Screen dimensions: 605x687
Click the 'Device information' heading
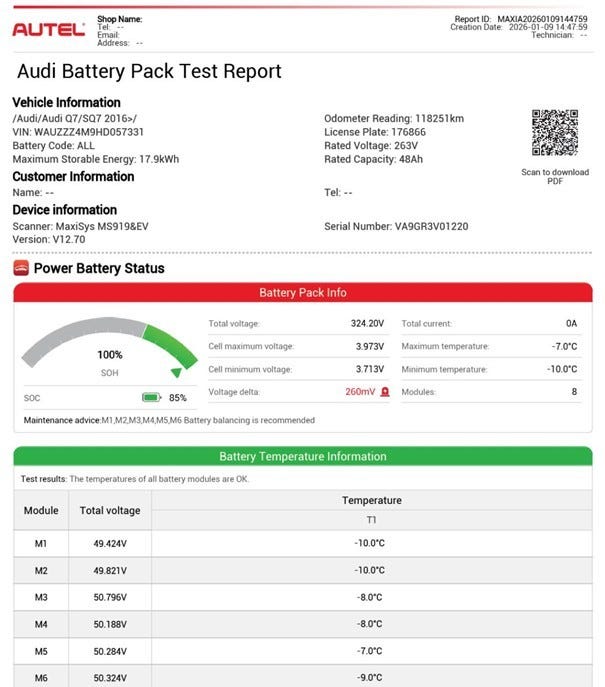tap(64, 210)
